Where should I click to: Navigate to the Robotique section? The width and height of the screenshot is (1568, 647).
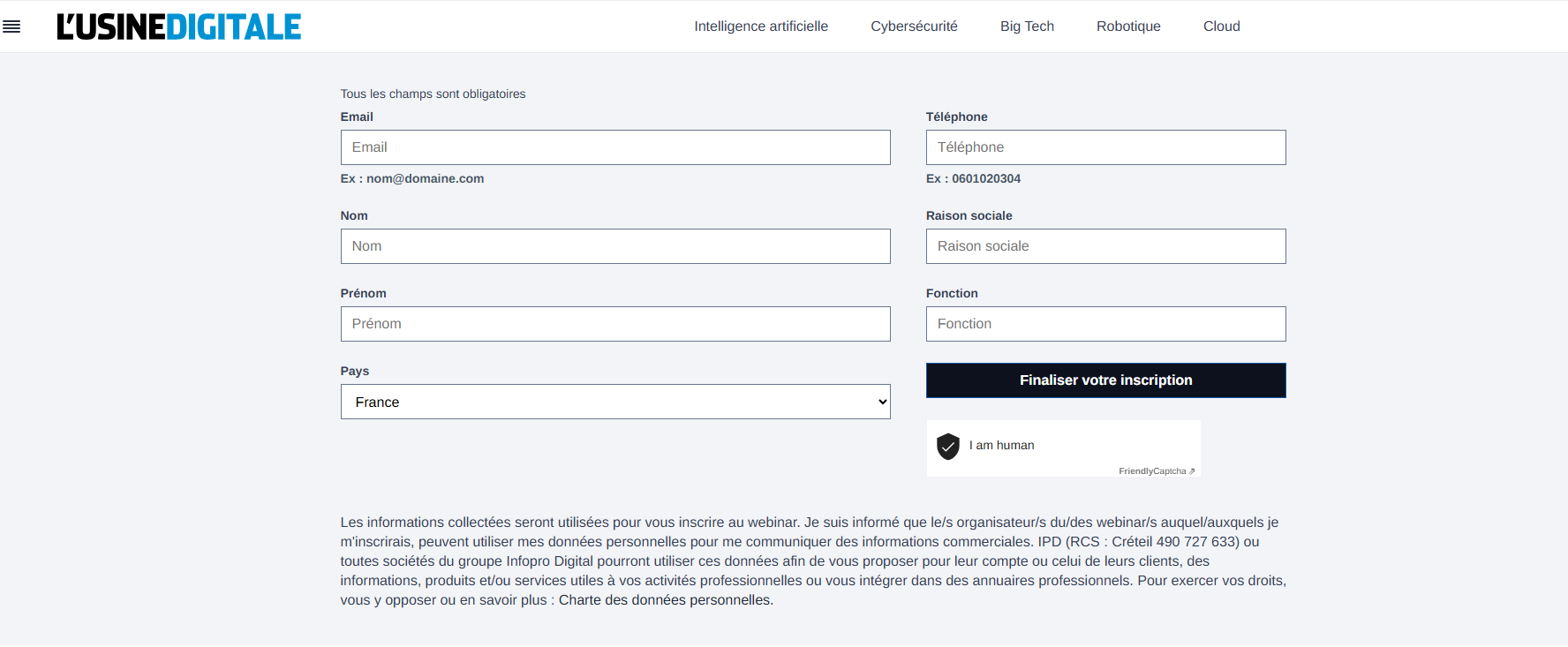point(1128,26)
